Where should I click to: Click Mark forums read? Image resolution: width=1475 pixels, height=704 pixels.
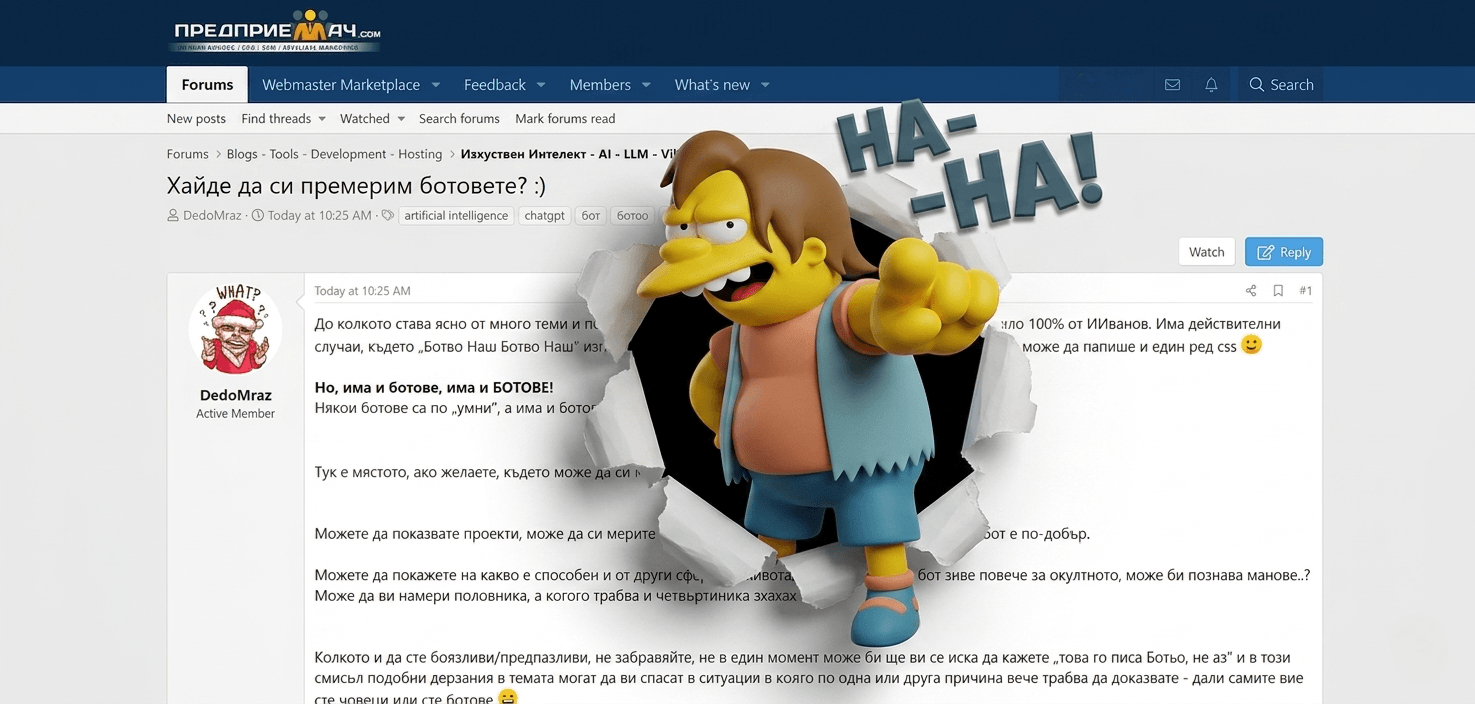coord(565,118)
